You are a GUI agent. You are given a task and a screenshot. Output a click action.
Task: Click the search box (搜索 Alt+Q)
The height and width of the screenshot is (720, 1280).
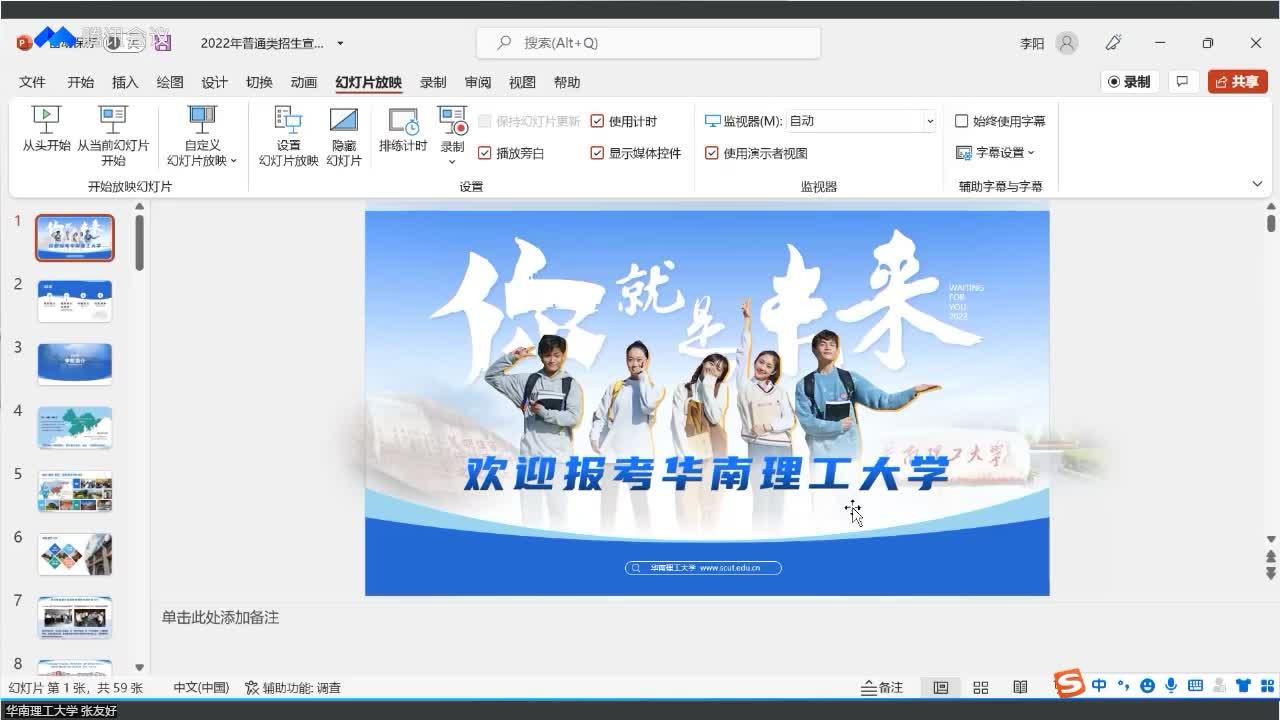(648, 43)
